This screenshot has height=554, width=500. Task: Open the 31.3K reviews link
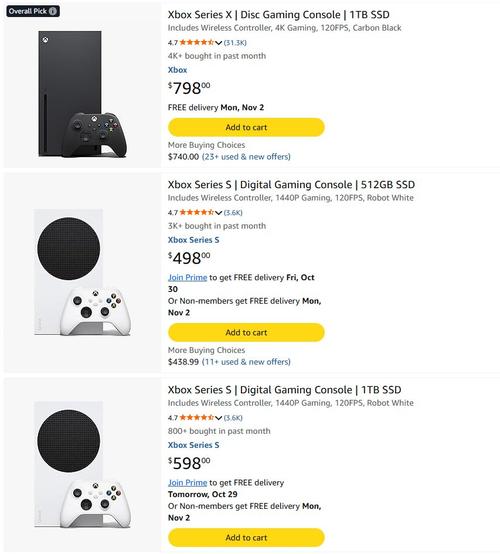coord(235,43)
